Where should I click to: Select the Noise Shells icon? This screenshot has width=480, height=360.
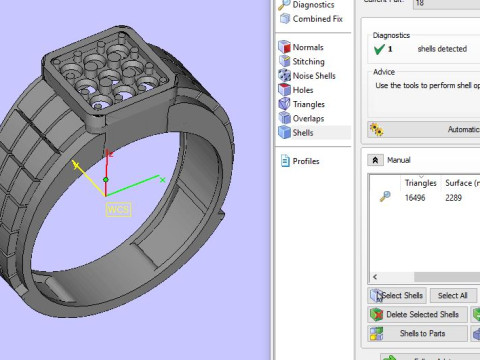284,75
